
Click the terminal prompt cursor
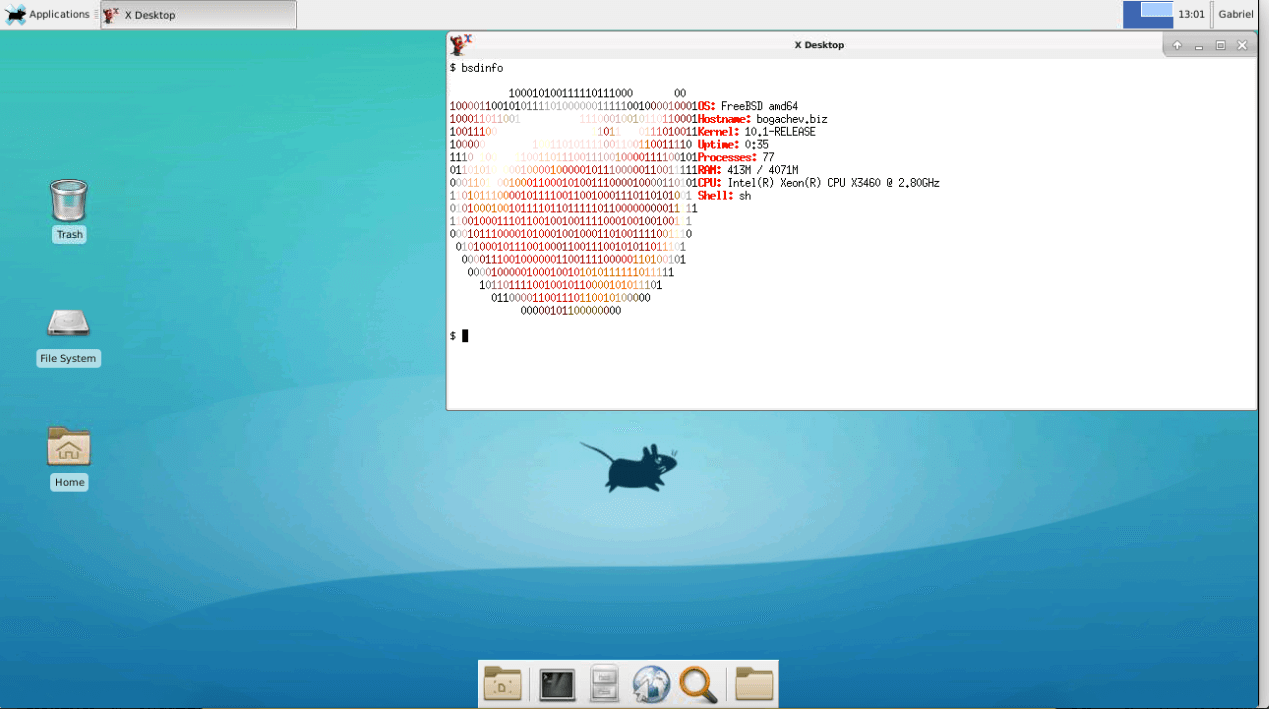pyautogui.click(x=465, y=336)
